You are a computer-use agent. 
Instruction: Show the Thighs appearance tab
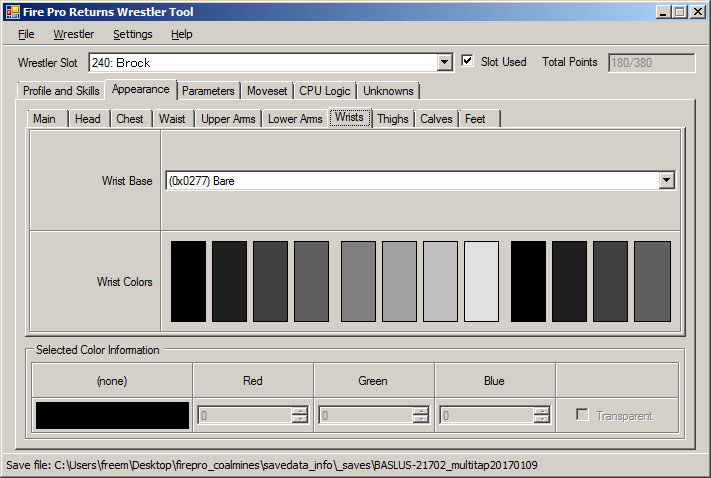pos(392,119)
